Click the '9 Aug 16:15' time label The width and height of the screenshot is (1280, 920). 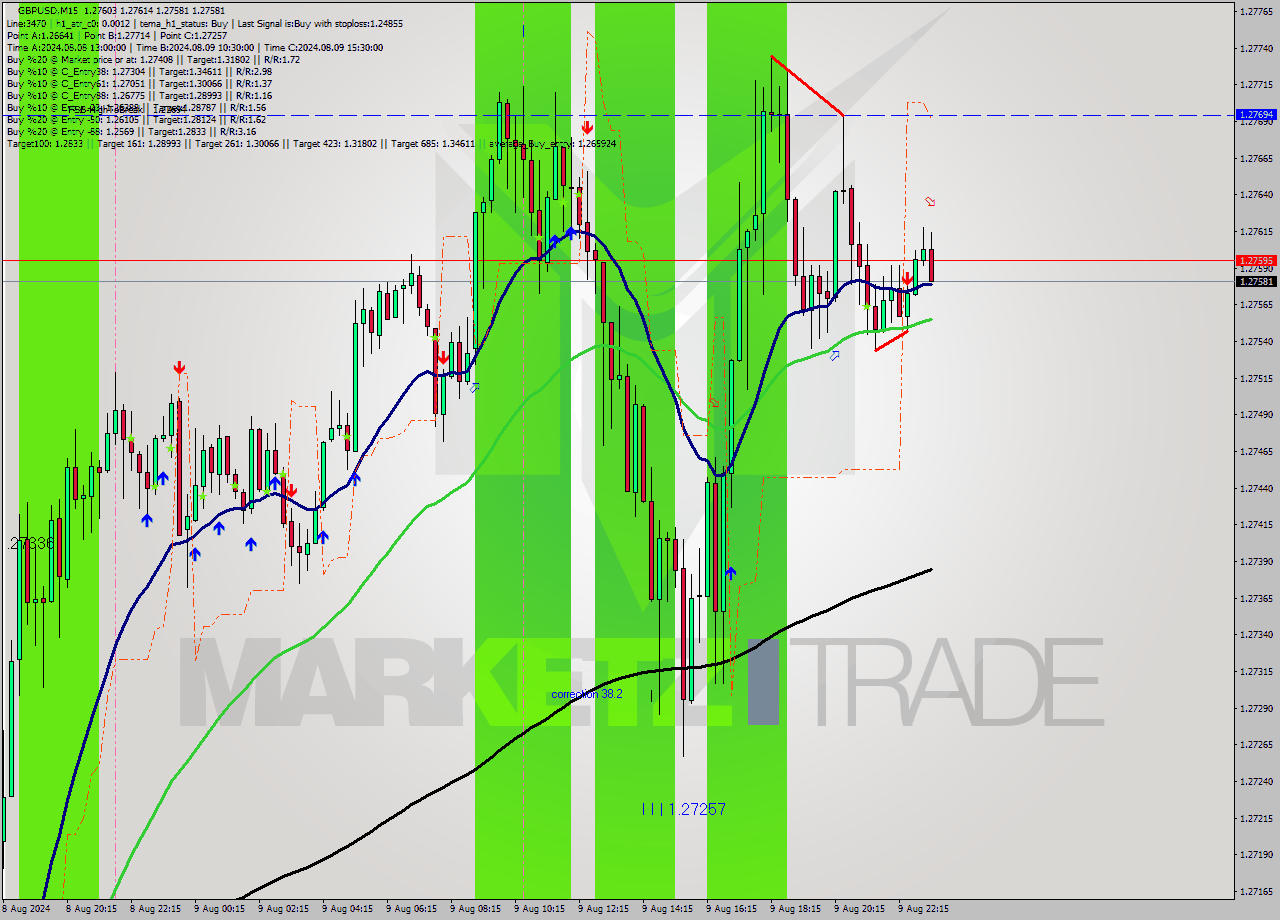tap(731, 909)
